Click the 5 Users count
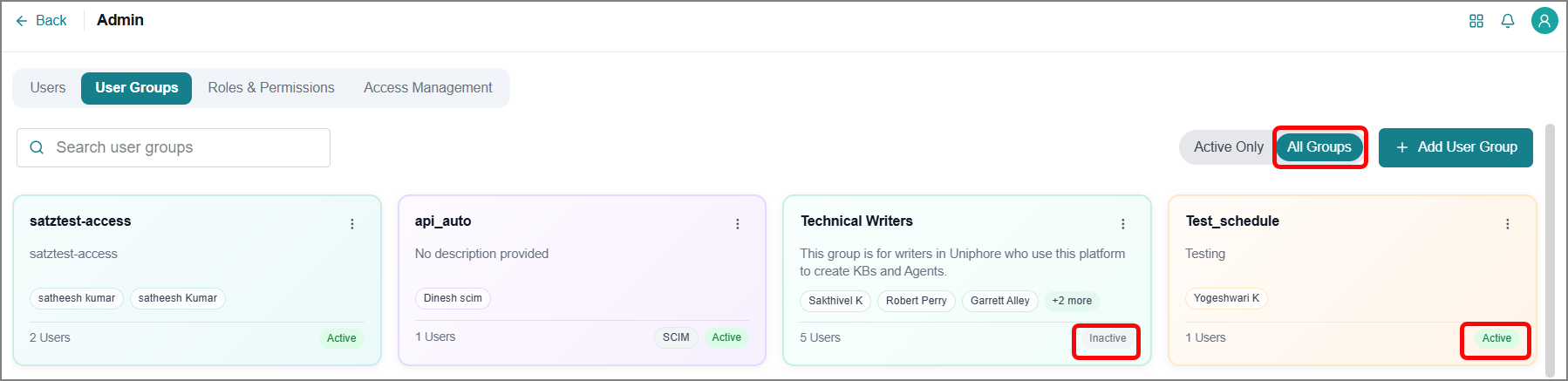 coord(820,337)
